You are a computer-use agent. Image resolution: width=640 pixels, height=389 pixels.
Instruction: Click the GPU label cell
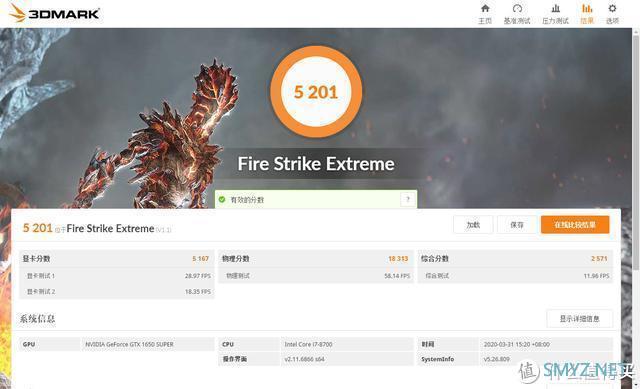pyautogui.click(x=50, y=344)
